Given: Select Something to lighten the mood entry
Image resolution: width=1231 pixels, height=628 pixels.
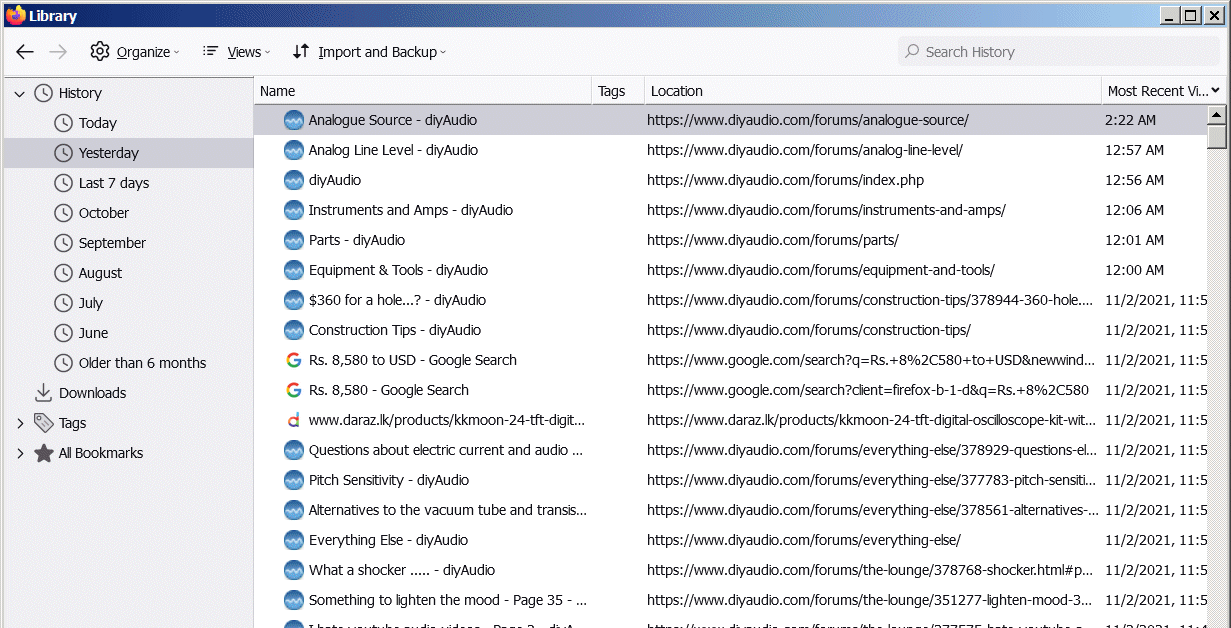Looking at the screenshot, I should 729,600.
